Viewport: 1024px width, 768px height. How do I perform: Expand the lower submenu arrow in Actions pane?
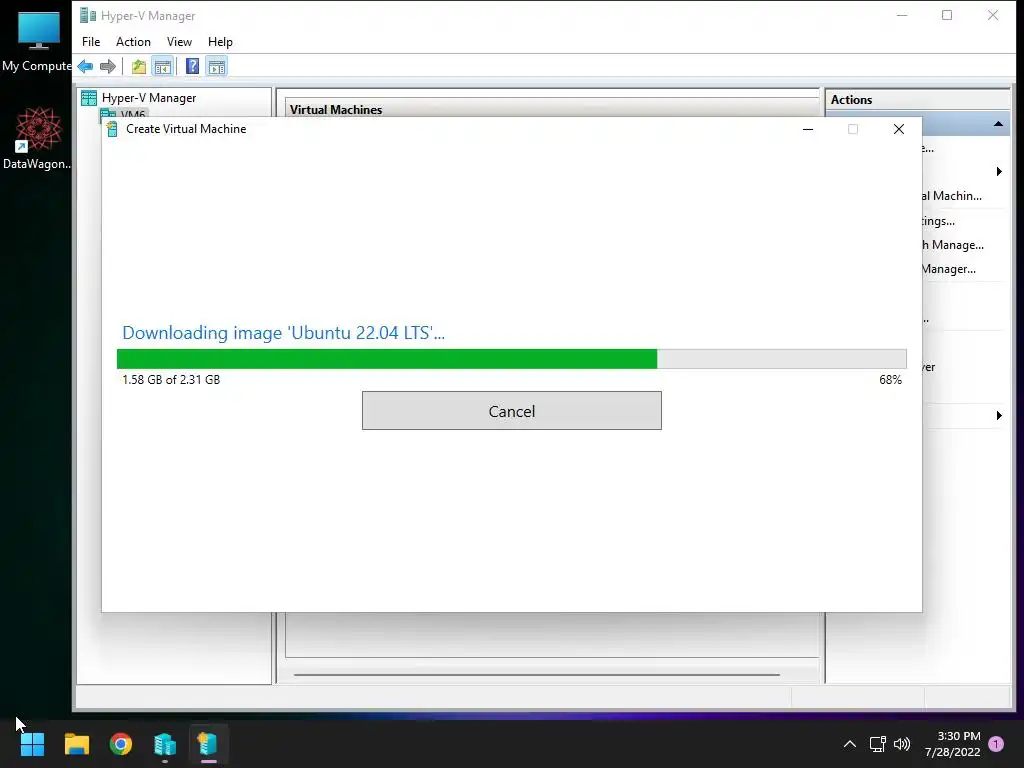point(999,415)
